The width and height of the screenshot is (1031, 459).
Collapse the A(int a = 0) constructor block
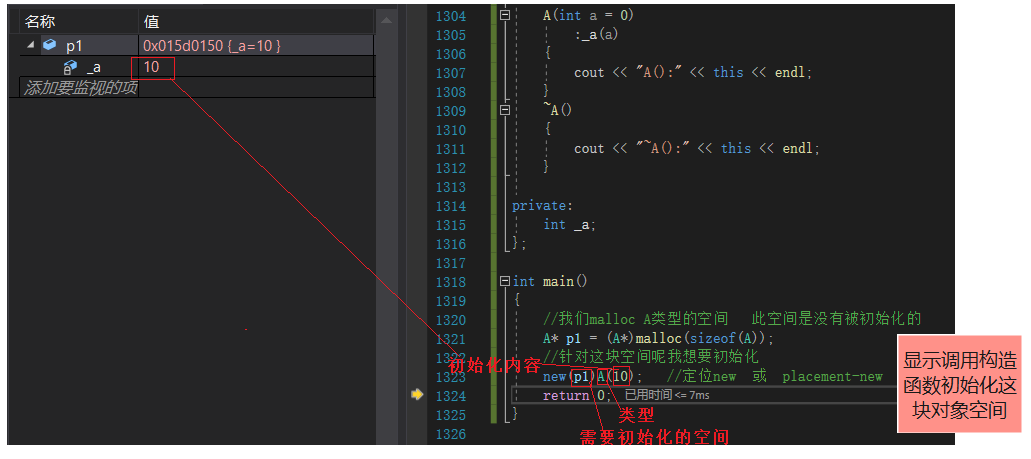[505, 14]
